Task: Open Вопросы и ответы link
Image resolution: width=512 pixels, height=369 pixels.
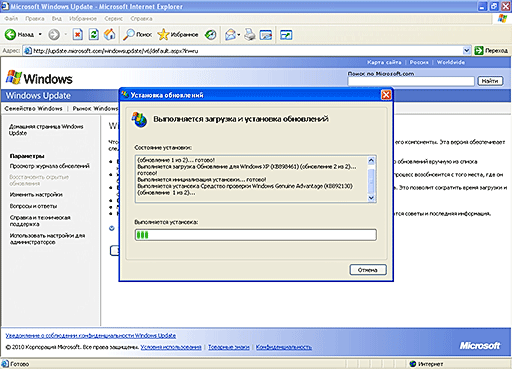Action: [x=33, y=206]
